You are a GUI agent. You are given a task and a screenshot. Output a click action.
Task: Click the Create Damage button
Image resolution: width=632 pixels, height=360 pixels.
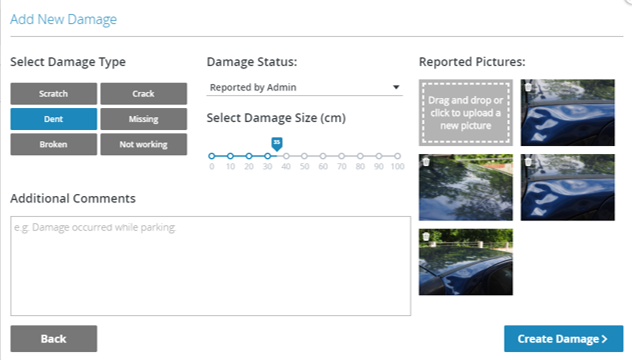coord(563,339)
